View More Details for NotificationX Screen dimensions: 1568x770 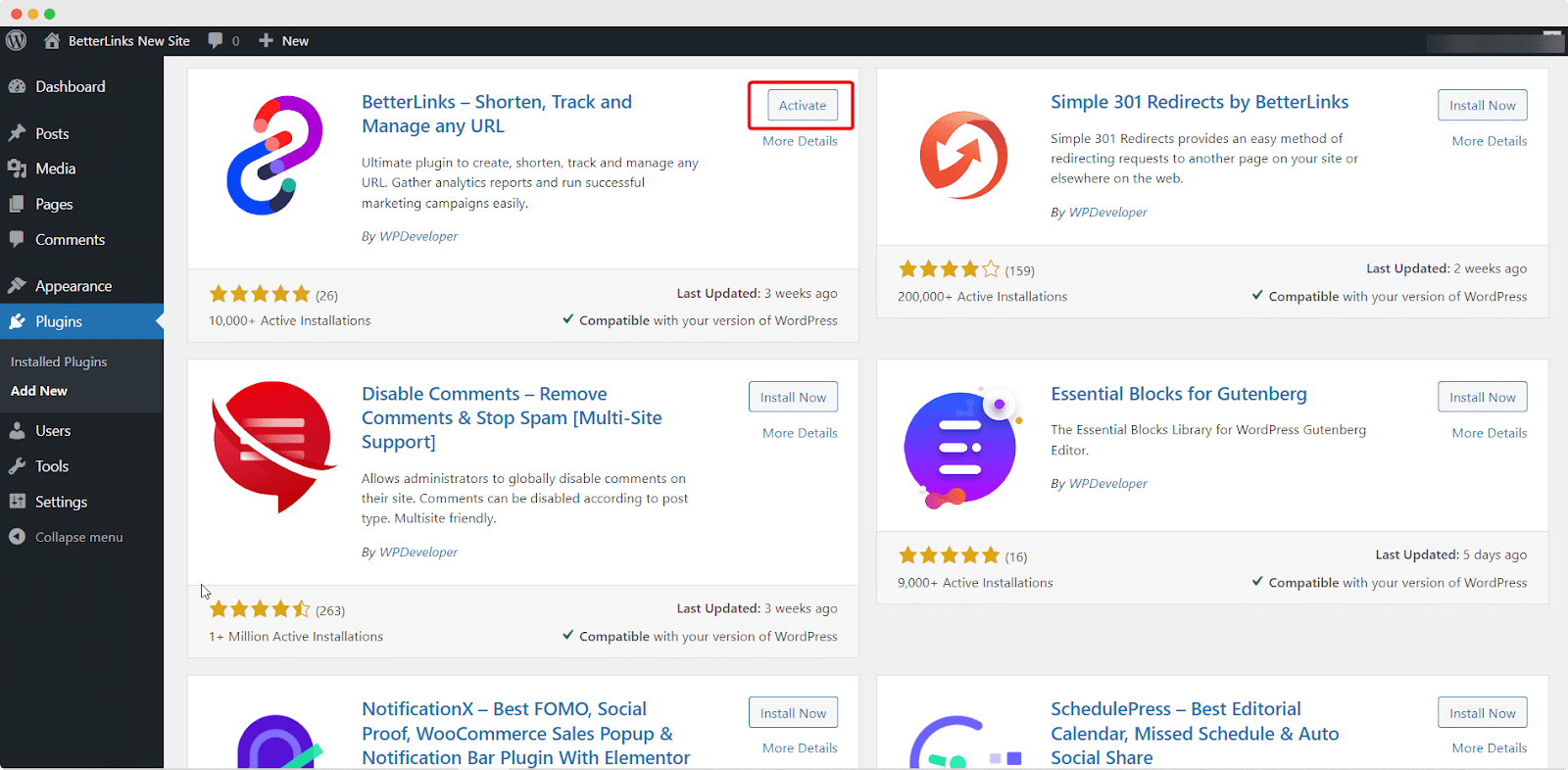tap(800, 748)
